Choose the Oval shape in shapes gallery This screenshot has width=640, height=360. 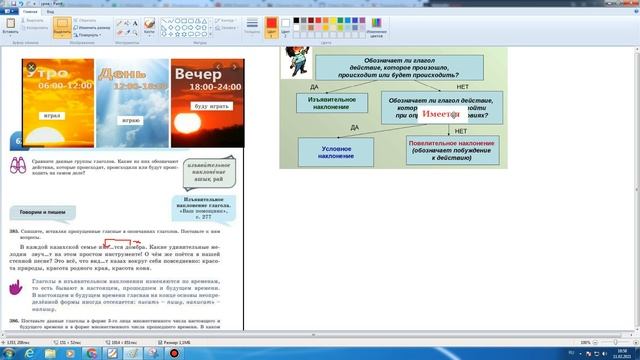click(x=178, y=21)
